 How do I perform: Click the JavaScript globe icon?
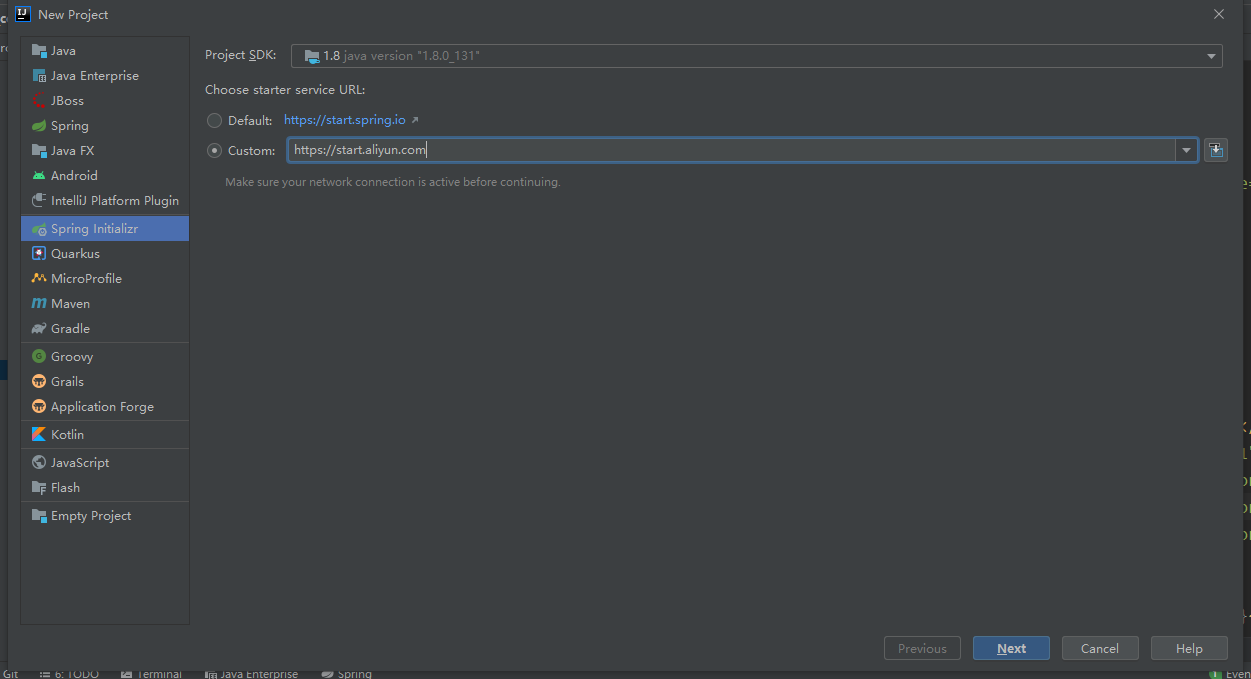click(x=39, y=462)
